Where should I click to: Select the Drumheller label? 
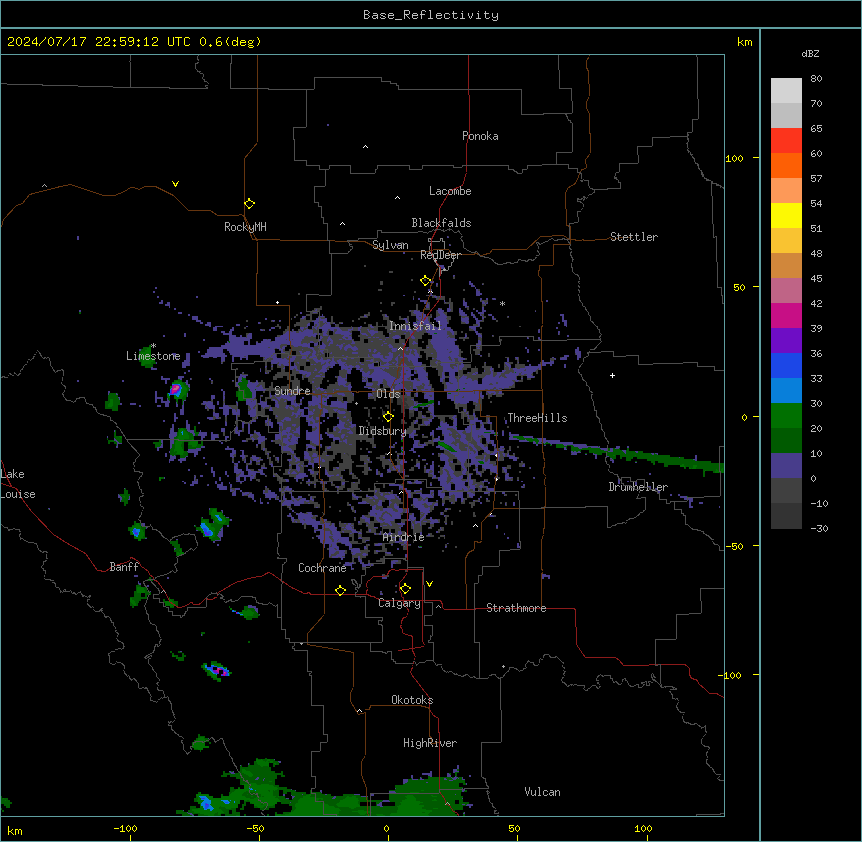[638, 487]
